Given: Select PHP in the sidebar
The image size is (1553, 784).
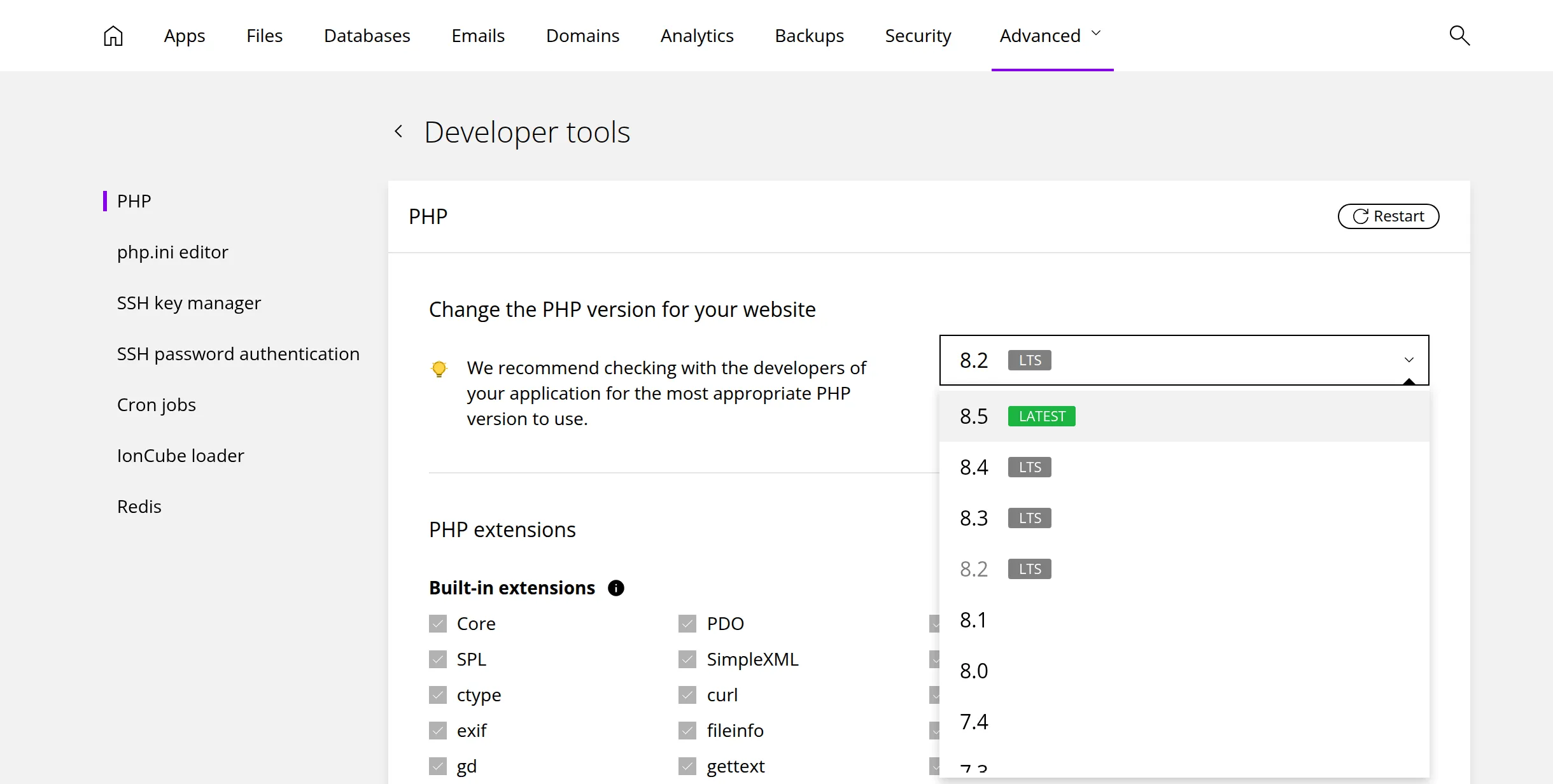Looking at the screenshot, I should [x=134, y=201].
